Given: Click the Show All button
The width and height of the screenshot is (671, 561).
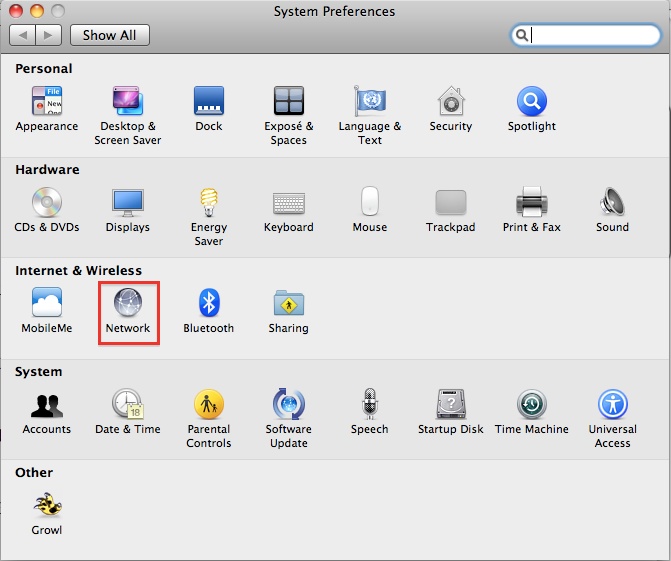Looking at the screenshot, I should 109,35.
